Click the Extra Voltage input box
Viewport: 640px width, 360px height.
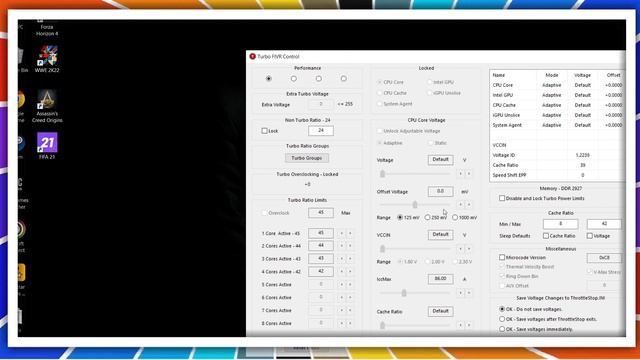(321, 104)
